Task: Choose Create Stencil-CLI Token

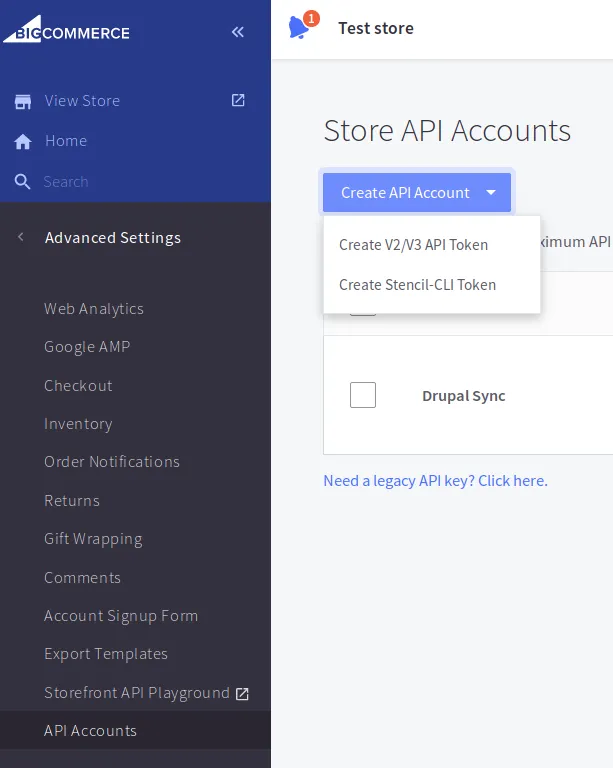Action: click(x=417, y=285)
